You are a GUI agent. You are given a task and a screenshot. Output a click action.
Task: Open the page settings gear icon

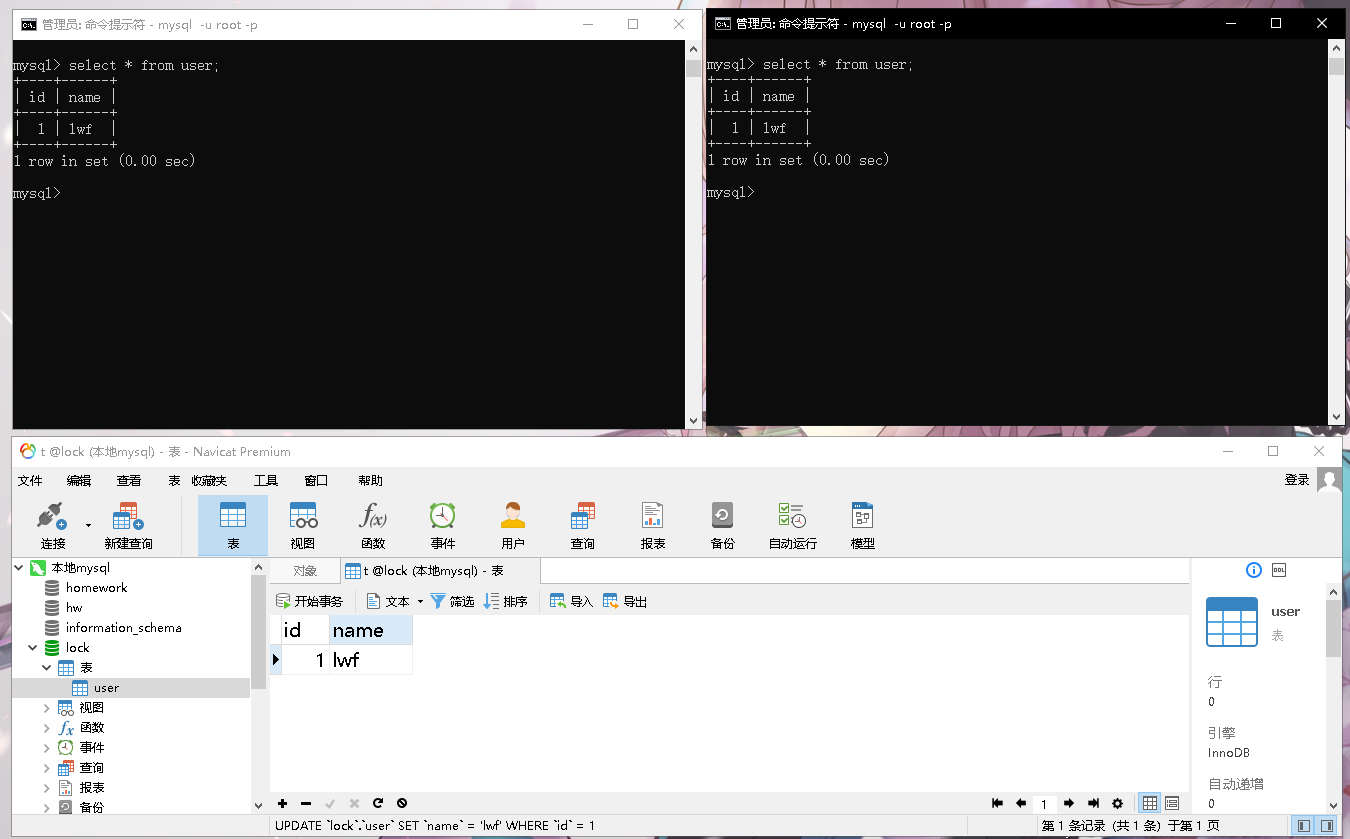[1118, 803]
